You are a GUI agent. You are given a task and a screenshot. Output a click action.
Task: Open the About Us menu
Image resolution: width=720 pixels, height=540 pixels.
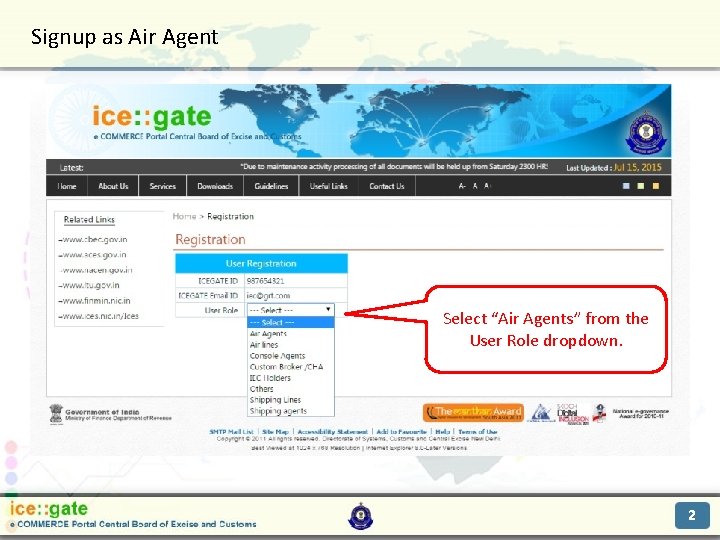point(113,186)
